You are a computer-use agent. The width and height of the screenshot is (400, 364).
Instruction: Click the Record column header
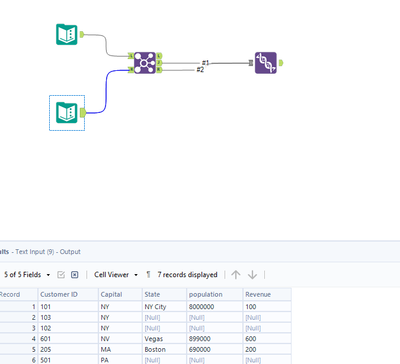pos(18,294)
